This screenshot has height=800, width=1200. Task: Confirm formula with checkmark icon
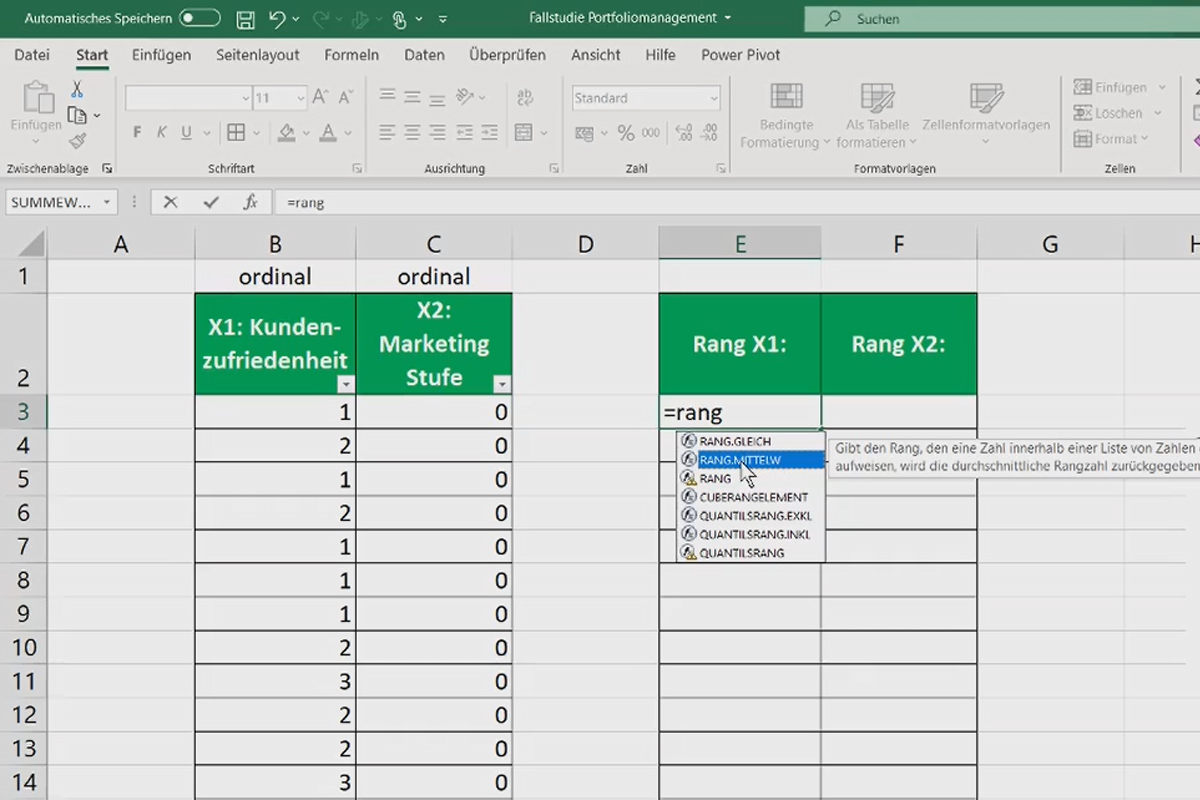click(210, 202)
